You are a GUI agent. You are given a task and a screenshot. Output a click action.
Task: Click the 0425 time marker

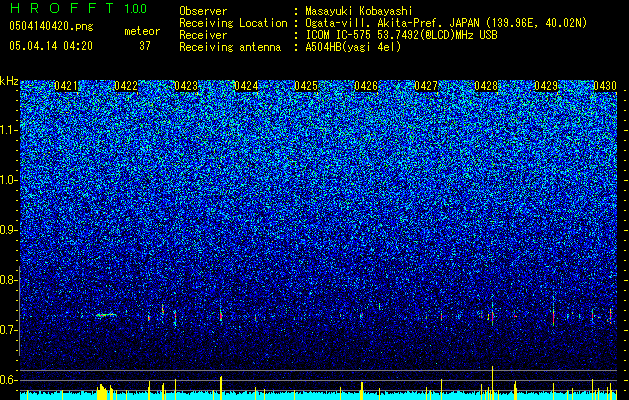306,86
